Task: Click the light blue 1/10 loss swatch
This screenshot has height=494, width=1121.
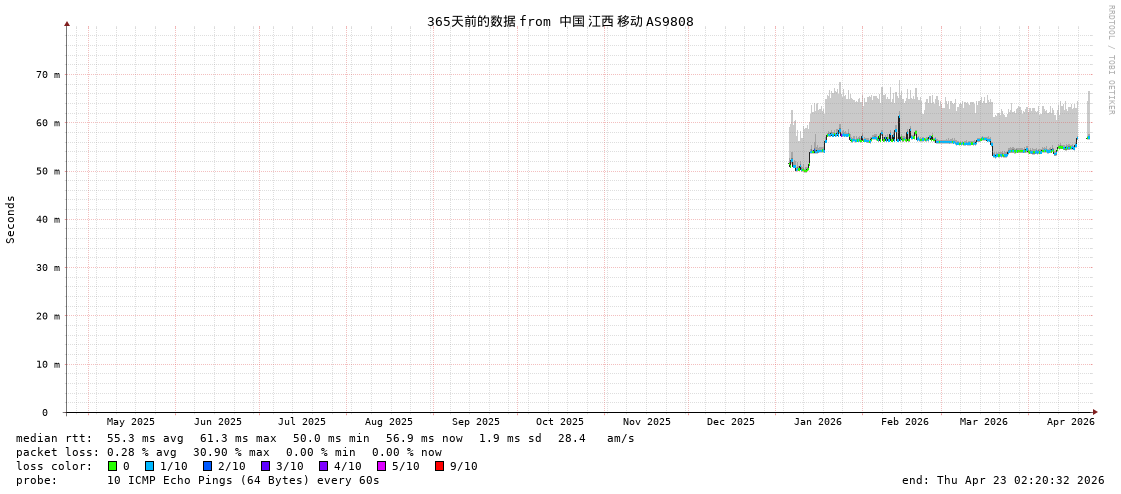Action: 149,466
